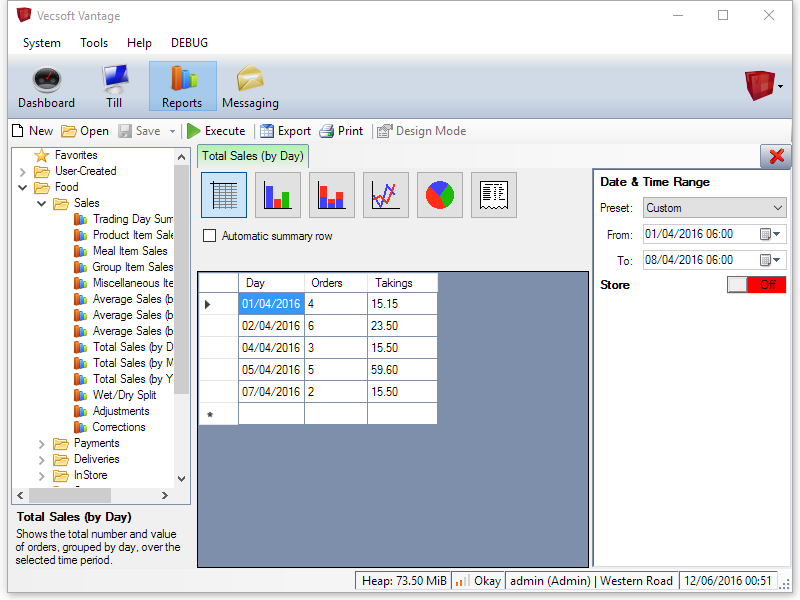
Task: Expand the Payments folder
Action: tap(42, 443)
